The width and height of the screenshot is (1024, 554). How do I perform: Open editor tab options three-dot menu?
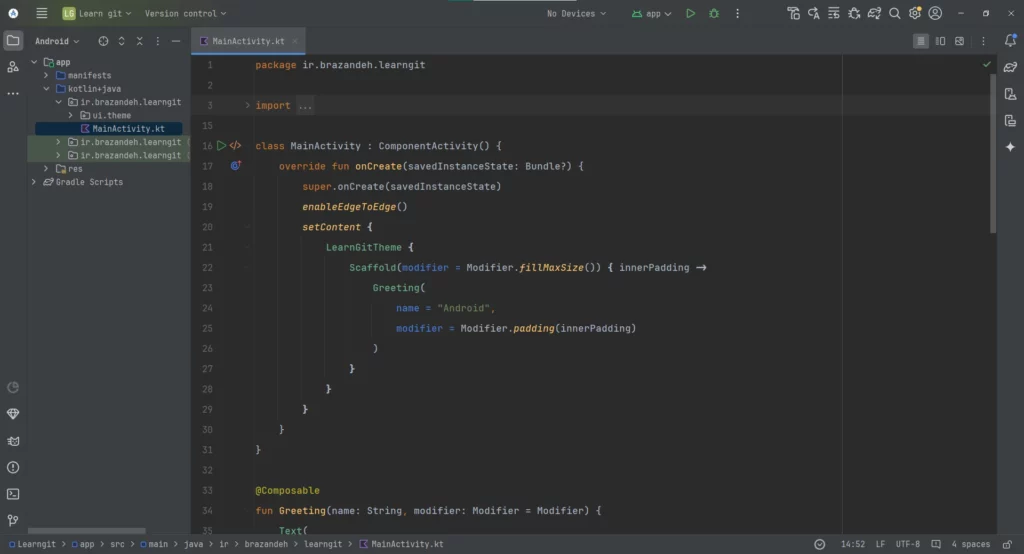click(x=984, y=41)
